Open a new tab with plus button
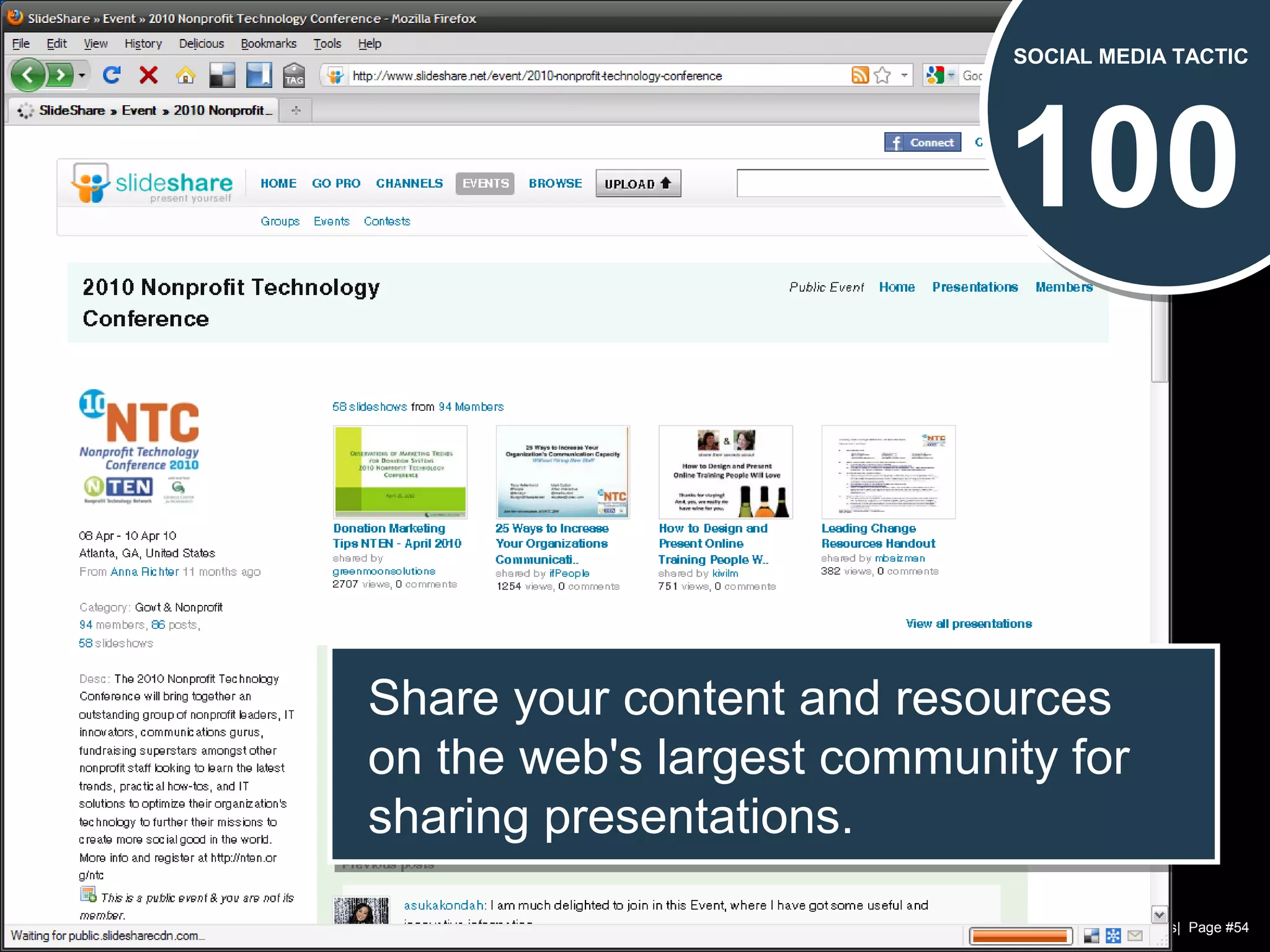1270x952 pixels. (x=296, y=110)
